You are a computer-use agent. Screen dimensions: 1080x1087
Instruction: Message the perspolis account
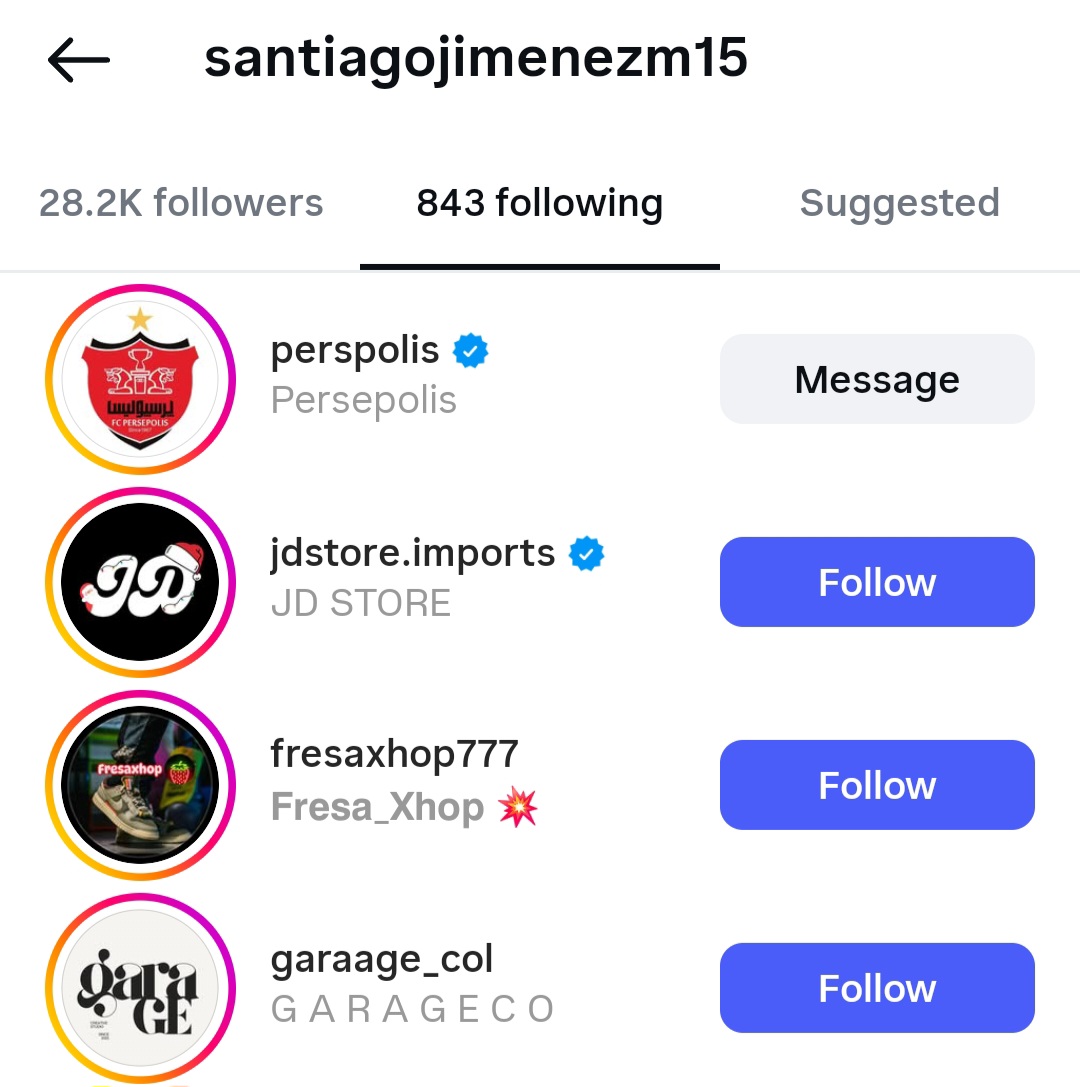[877, 380]
